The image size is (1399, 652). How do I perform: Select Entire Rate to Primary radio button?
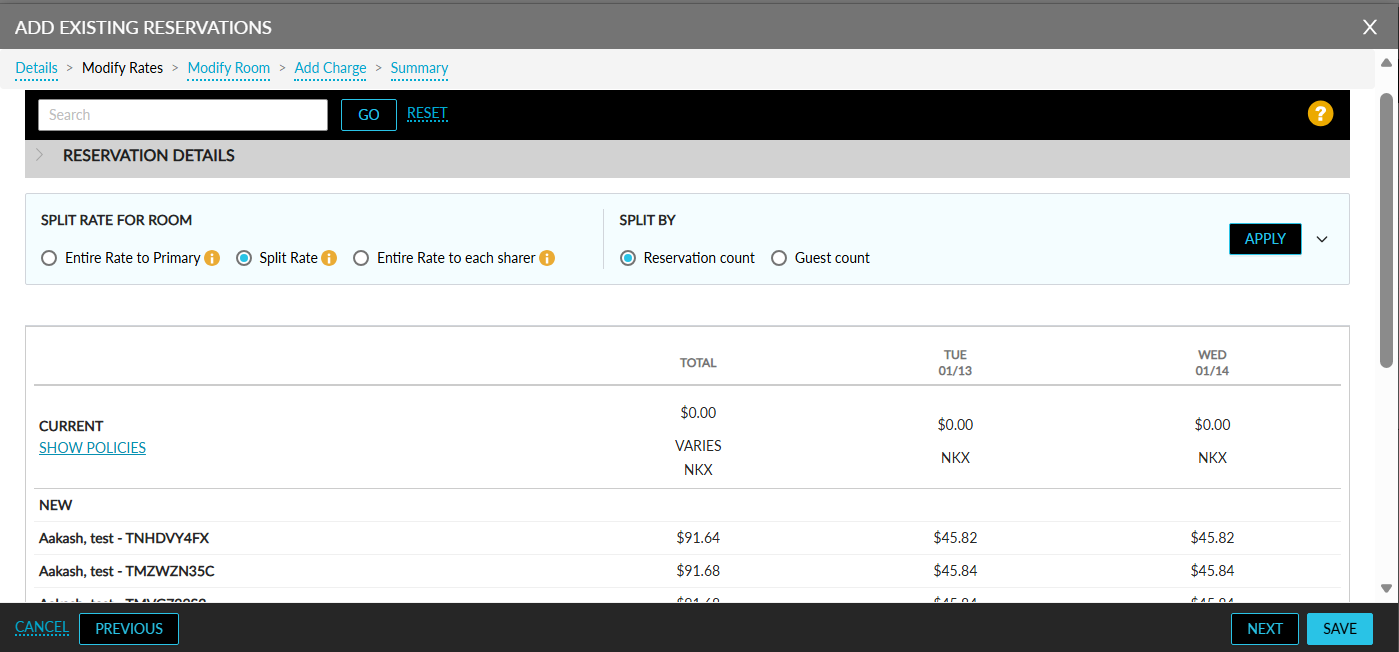49,258
